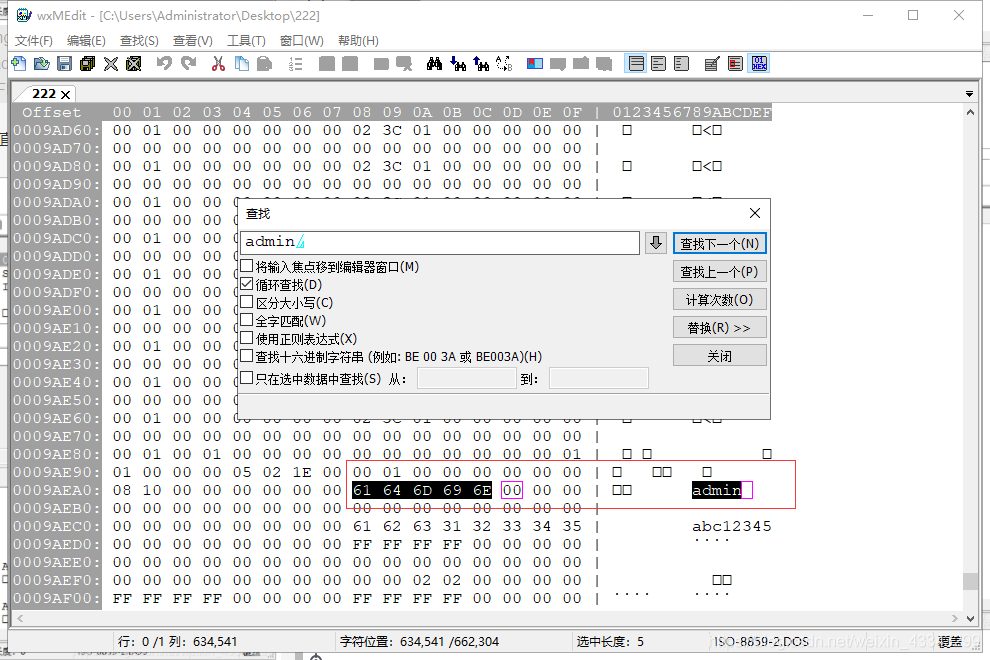Click the search text field containing admin

tap(440, 243)
